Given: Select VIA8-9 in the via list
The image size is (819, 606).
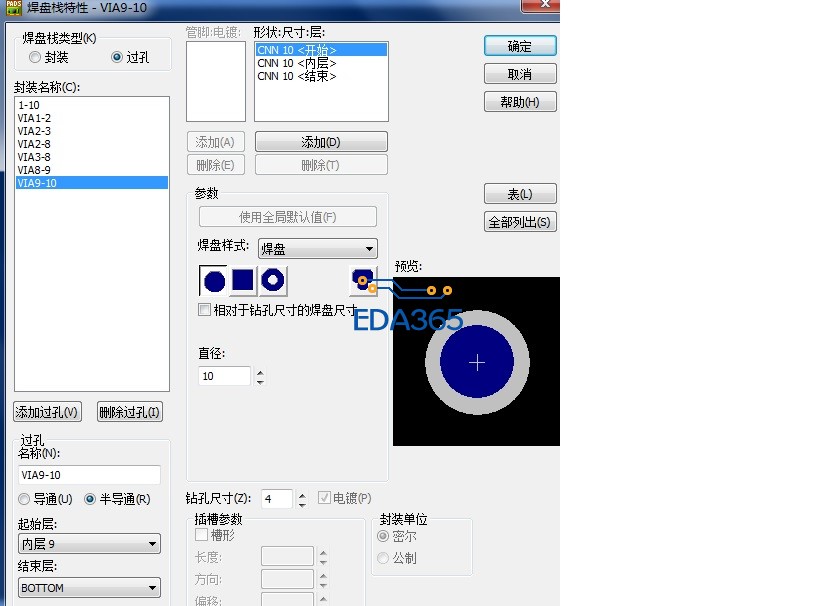Looking at the screenshot, I should 91,170.
